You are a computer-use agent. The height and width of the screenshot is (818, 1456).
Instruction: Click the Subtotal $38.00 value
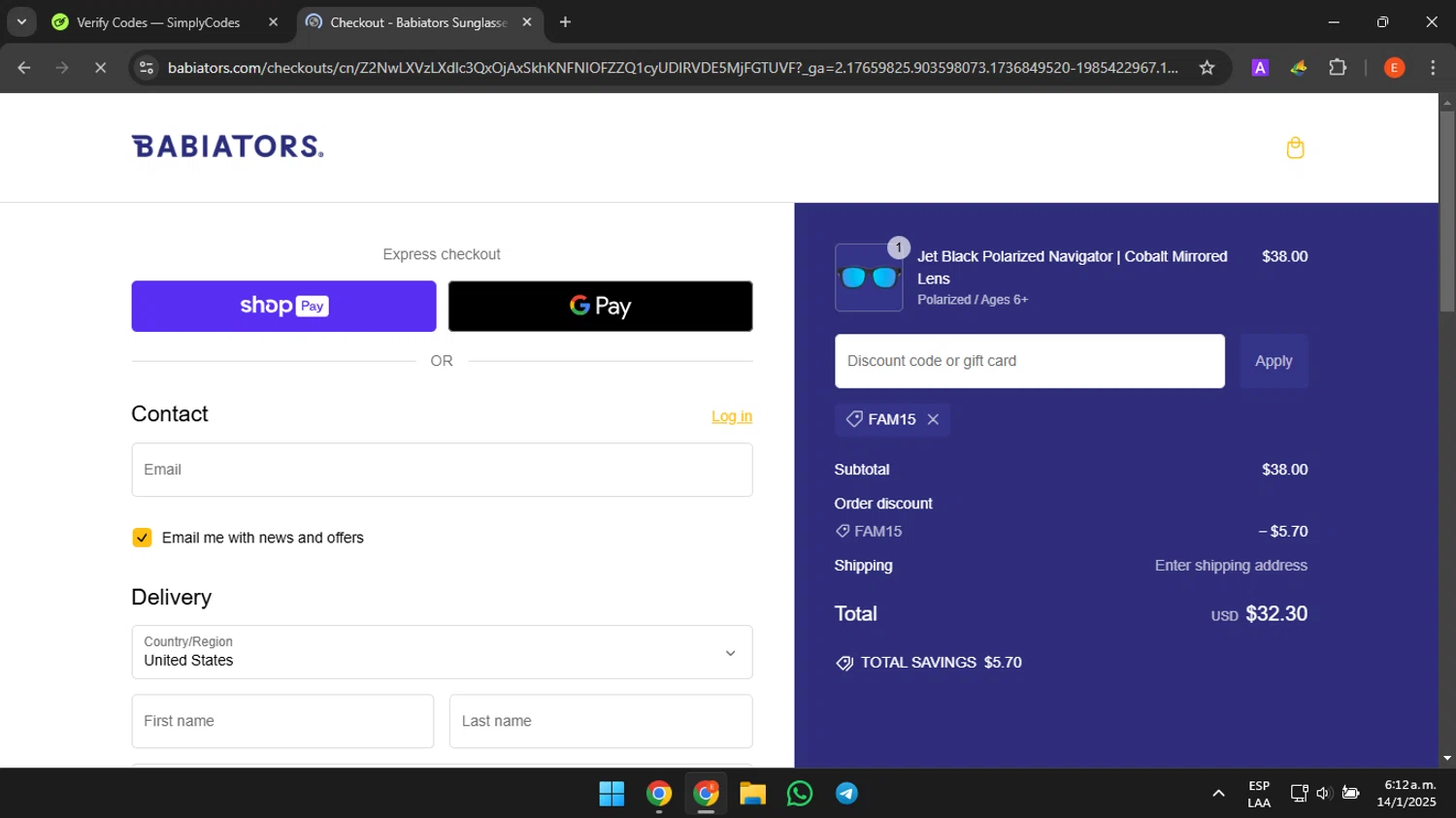pyautogui.click(x=1284, y=470)
